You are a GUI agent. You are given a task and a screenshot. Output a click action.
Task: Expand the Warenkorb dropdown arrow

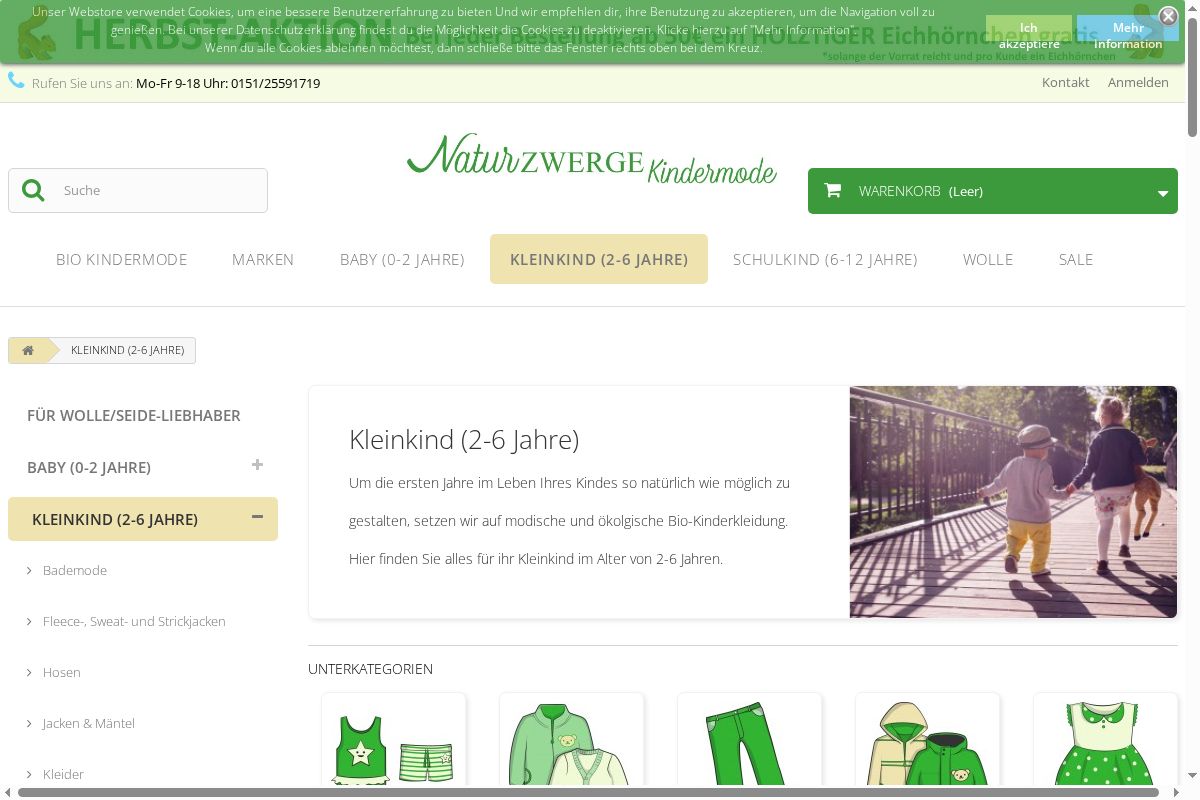coord(1162,193)
